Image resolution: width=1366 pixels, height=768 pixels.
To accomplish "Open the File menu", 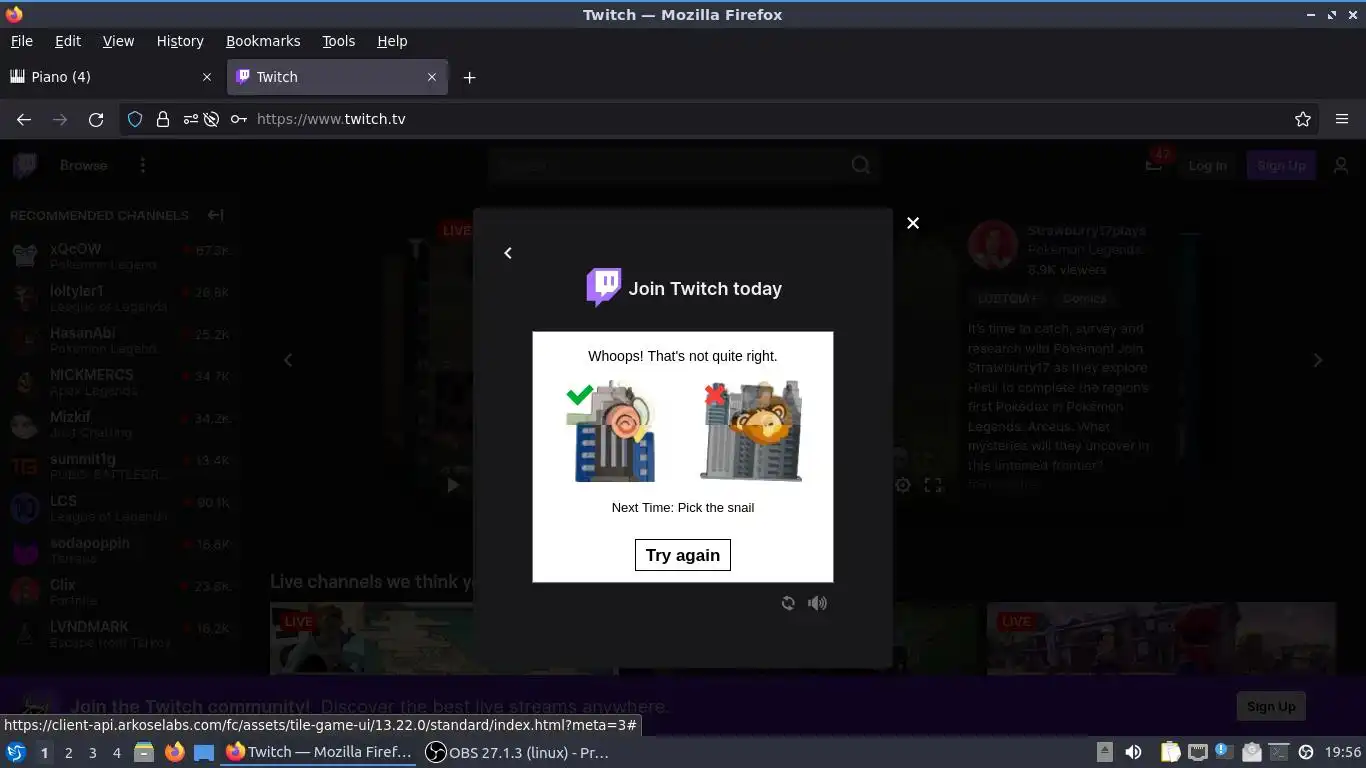I will coord(21,41).
